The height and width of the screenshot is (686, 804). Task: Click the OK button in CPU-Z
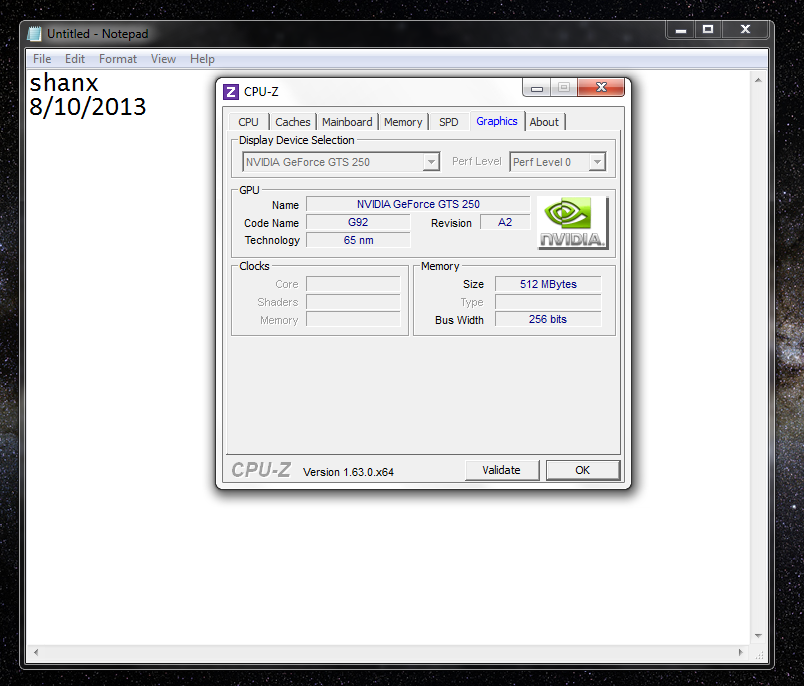tap(582, 470)
